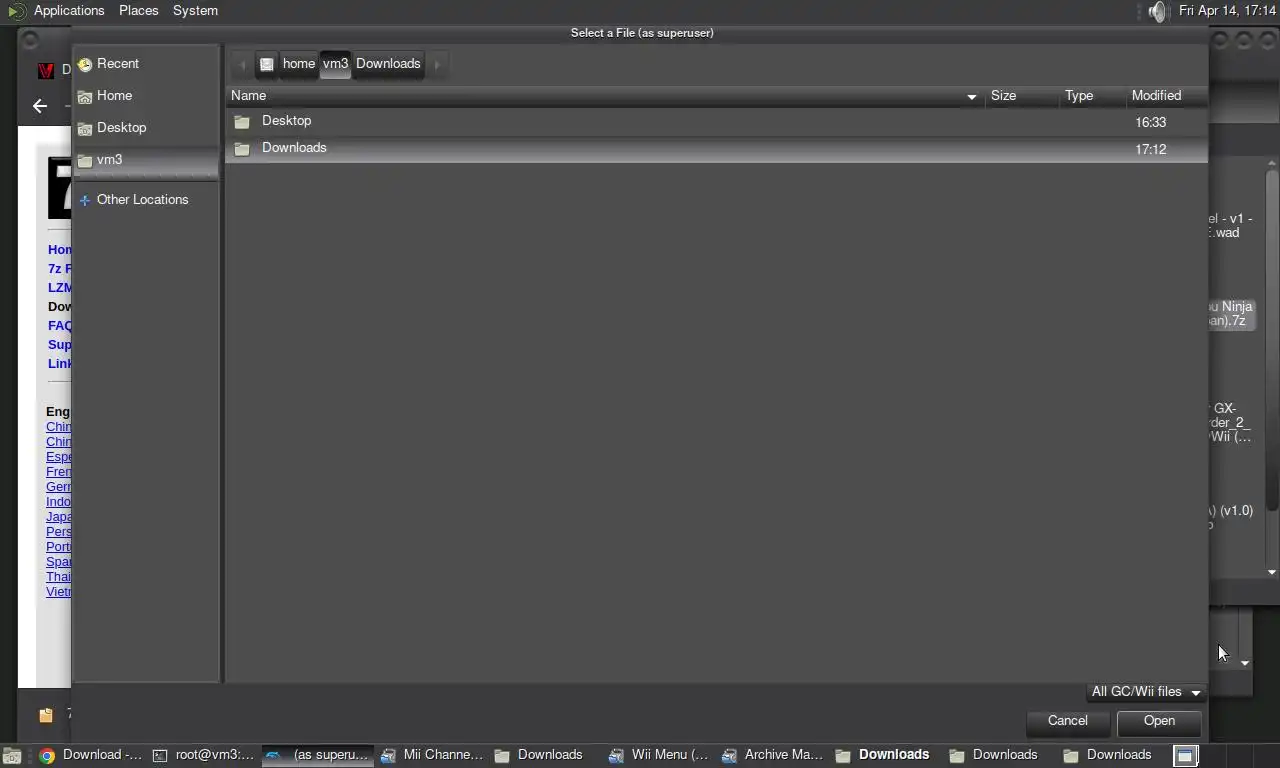
Task: Sort by the Type column header
Action: [1092, 96]
